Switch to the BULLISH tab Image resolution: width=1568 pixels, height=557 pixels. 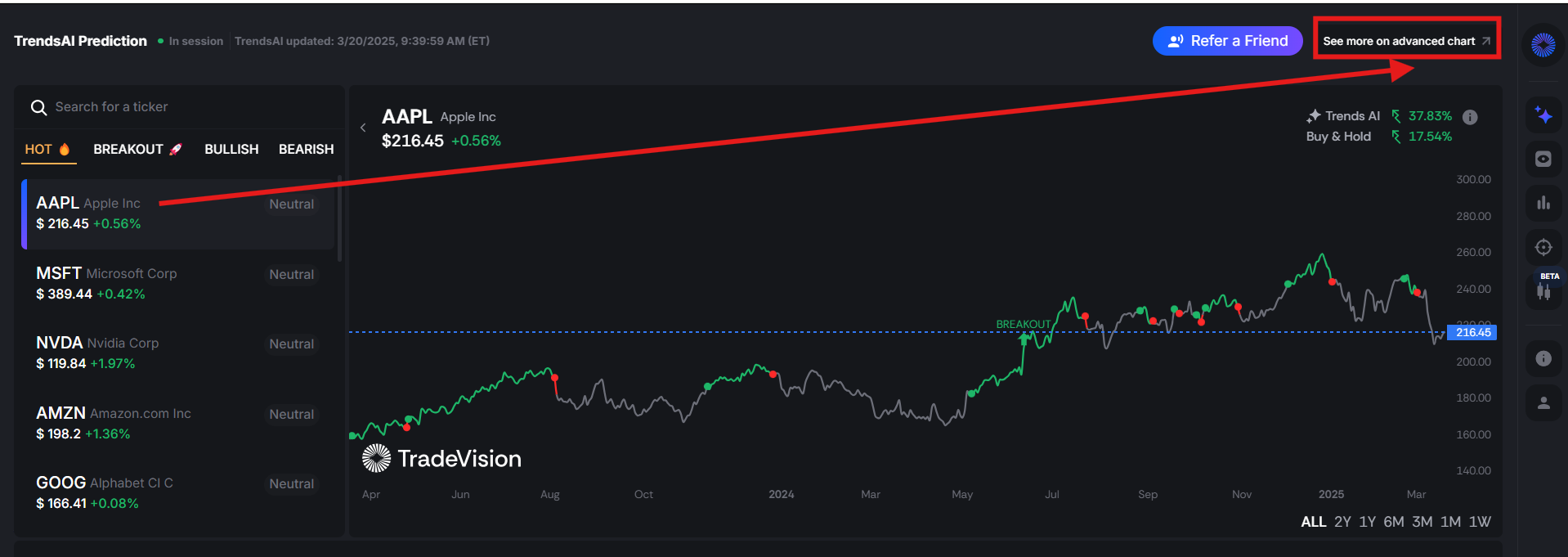231,149
